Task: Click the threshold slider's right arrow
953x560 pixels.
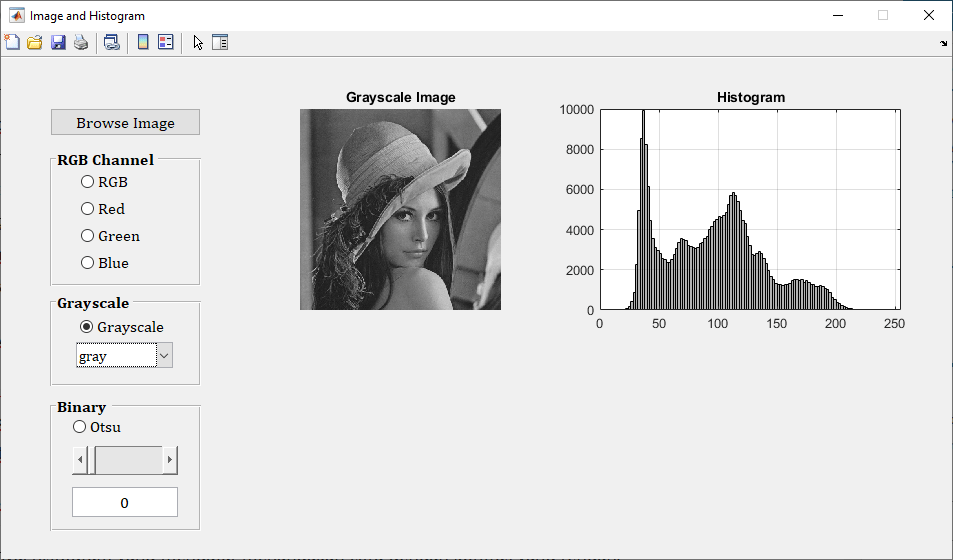Action: pos(170,460)
